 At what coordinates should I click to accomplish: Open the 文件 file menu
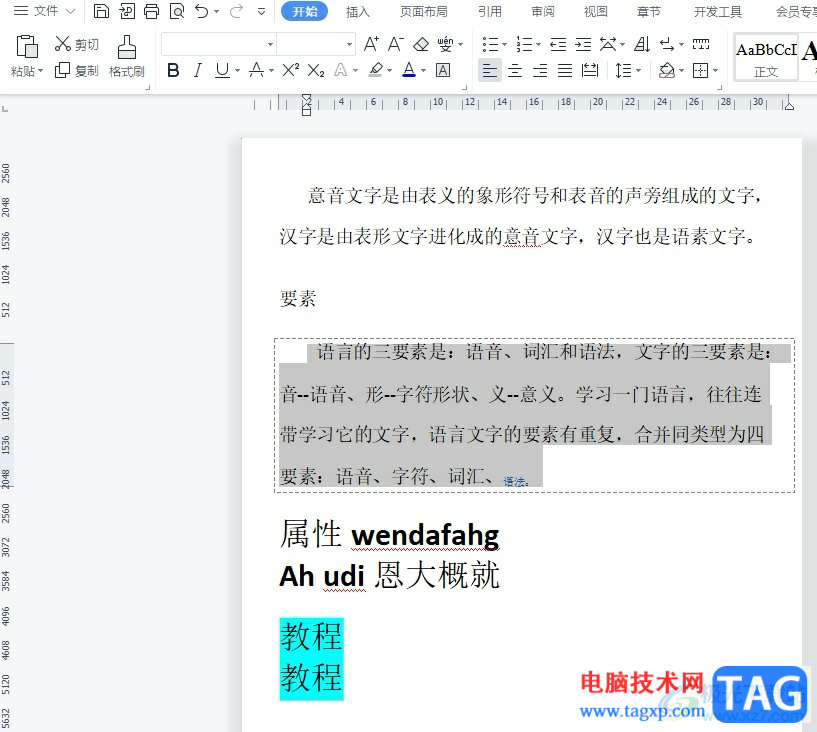click(x=45, y=11)
